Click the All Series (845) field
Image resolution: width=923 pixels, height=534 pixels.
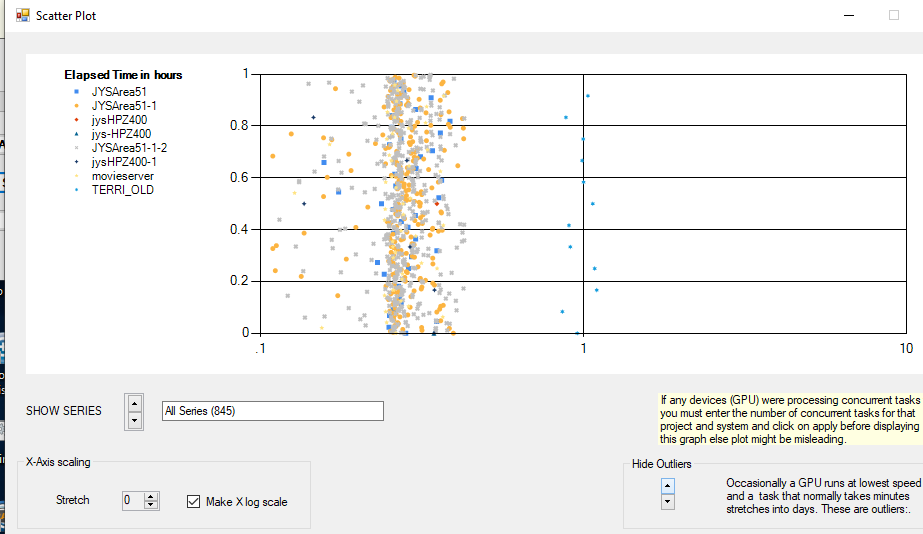click(273, 411)
